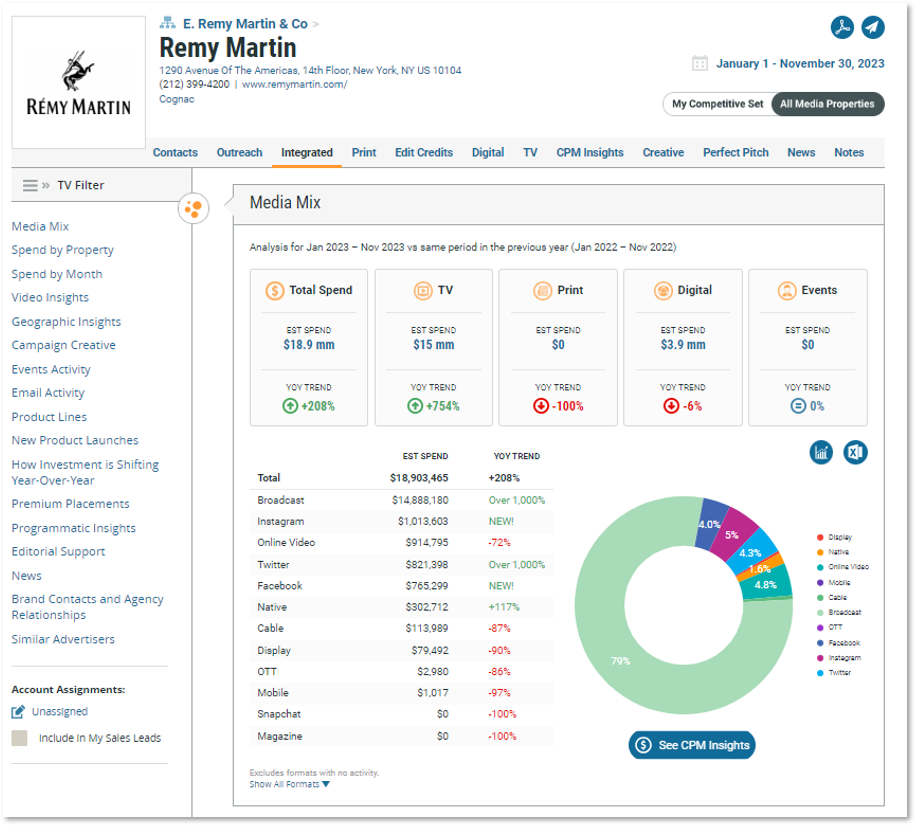
Task: Open the News tab
Action: point(801,152)
